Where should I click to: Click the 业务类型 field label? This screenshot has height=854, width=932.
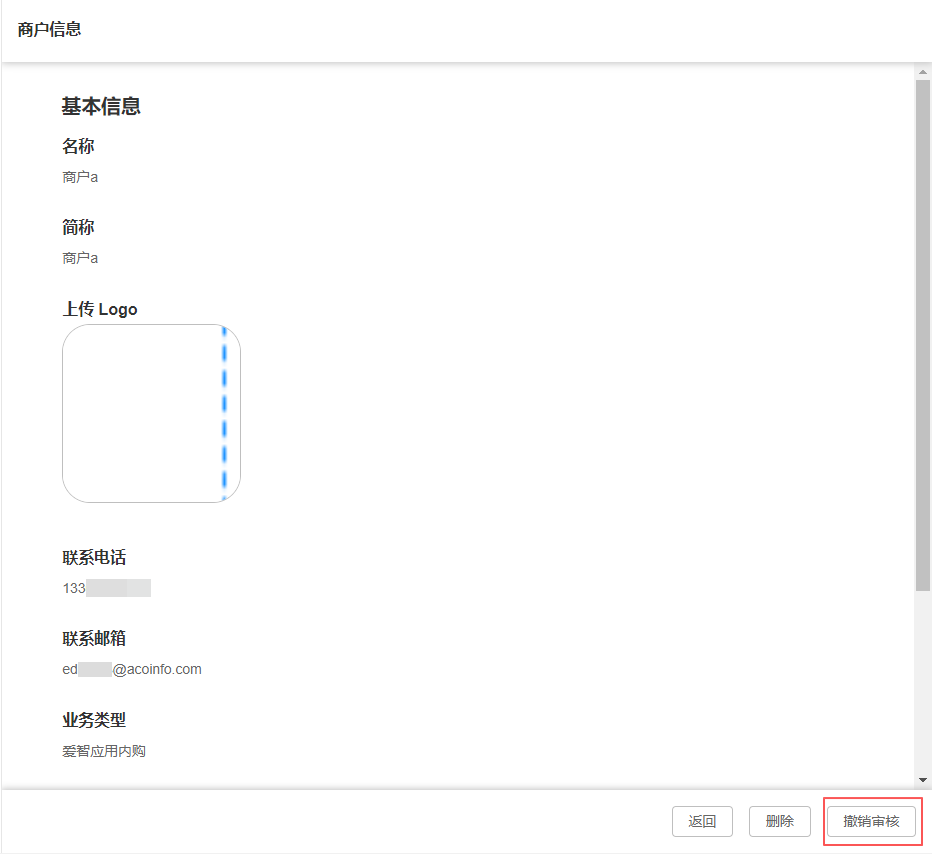tap(92, 719)
